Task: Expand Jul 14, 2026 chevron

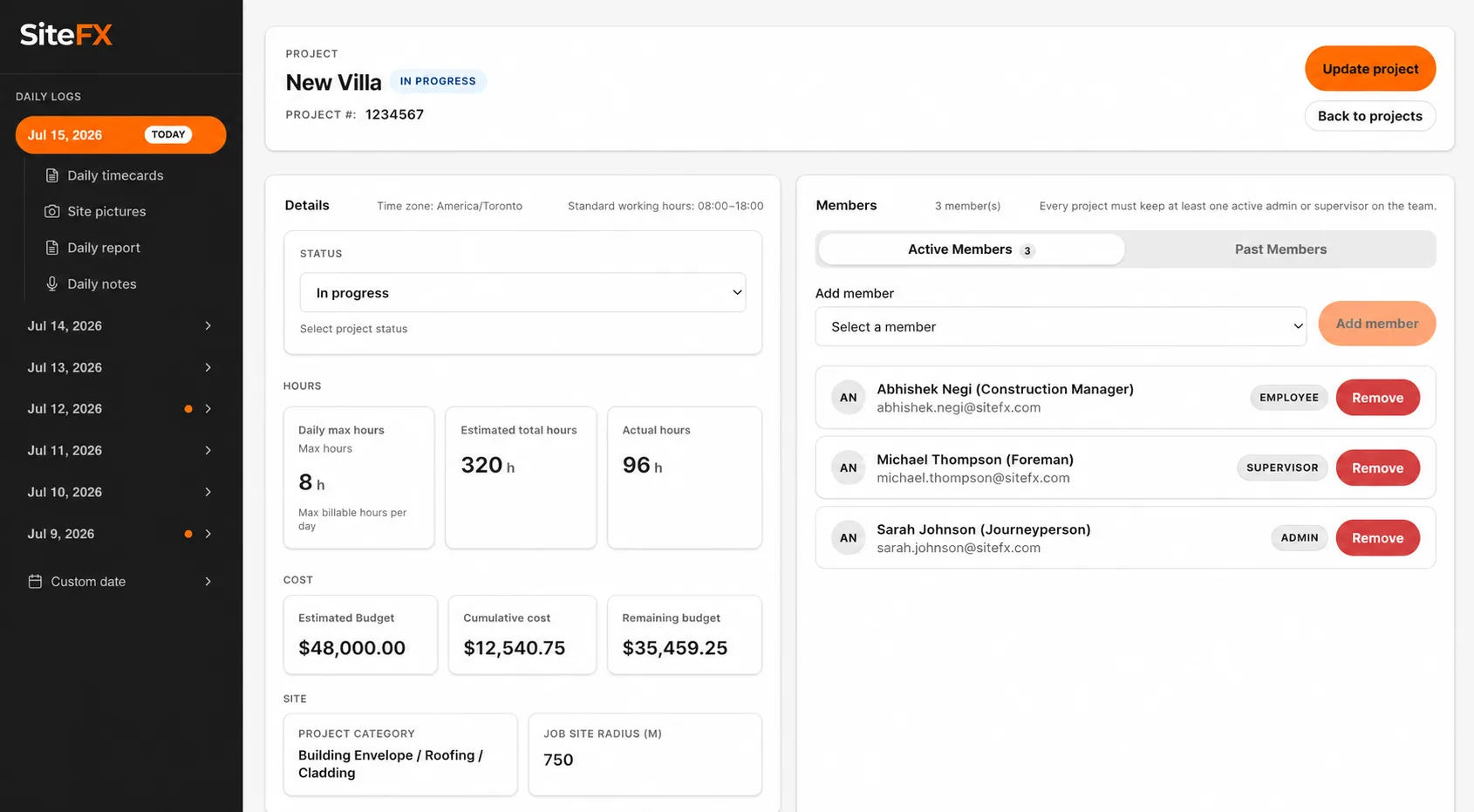Action: 208,325
